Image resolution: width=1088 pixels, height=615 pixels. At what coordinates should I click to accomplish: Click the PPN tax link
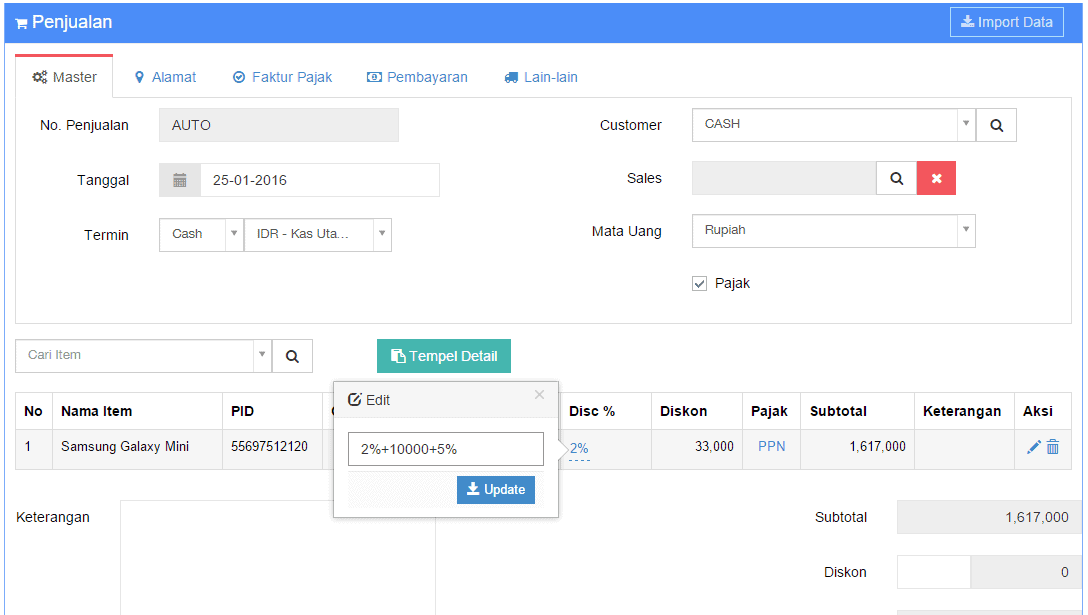(x=772, y=446)
